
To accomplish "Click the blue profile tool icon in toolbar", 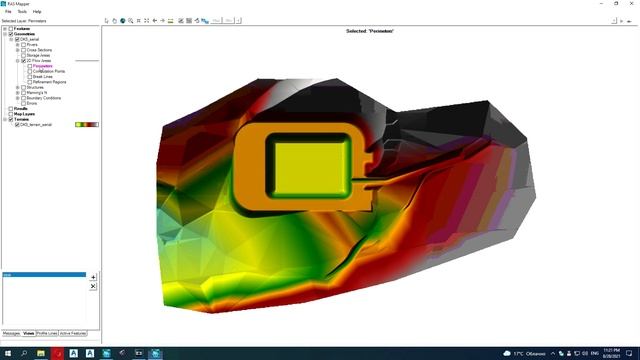I will click(205, 20).
